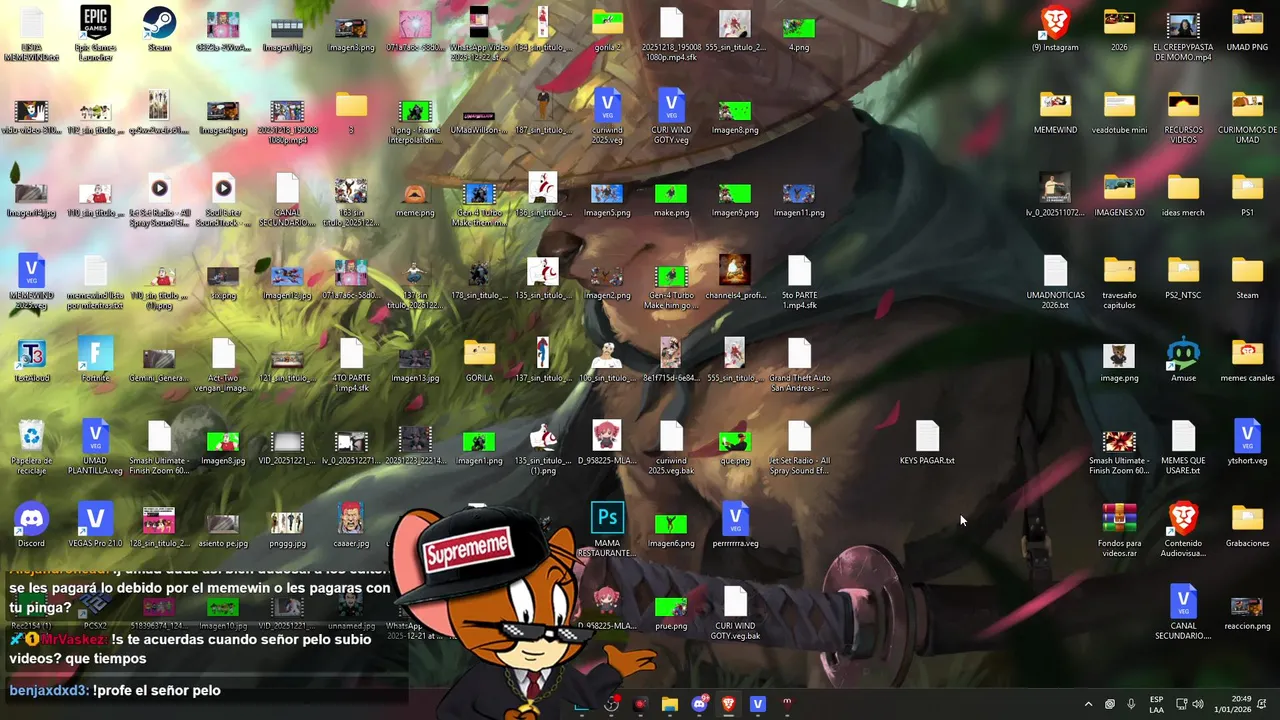Open the Epic Games Launcher desktop shortcut
1280x720 pixels.
pos(95,33)
